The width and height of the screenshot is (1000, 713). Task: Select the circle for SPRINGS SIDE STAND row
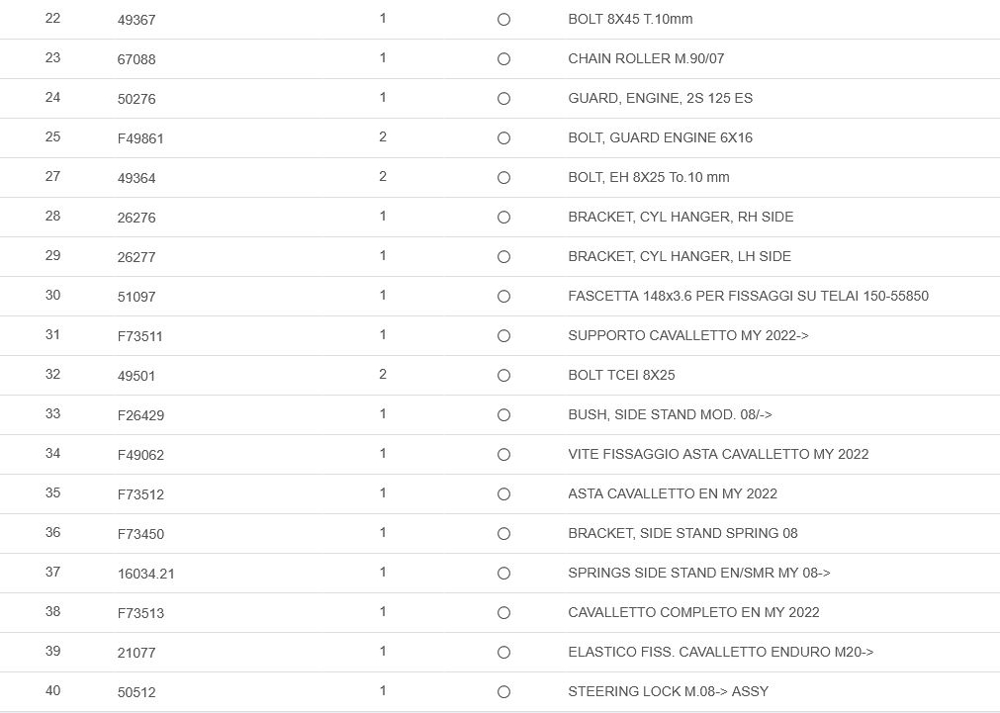[504, 573]
